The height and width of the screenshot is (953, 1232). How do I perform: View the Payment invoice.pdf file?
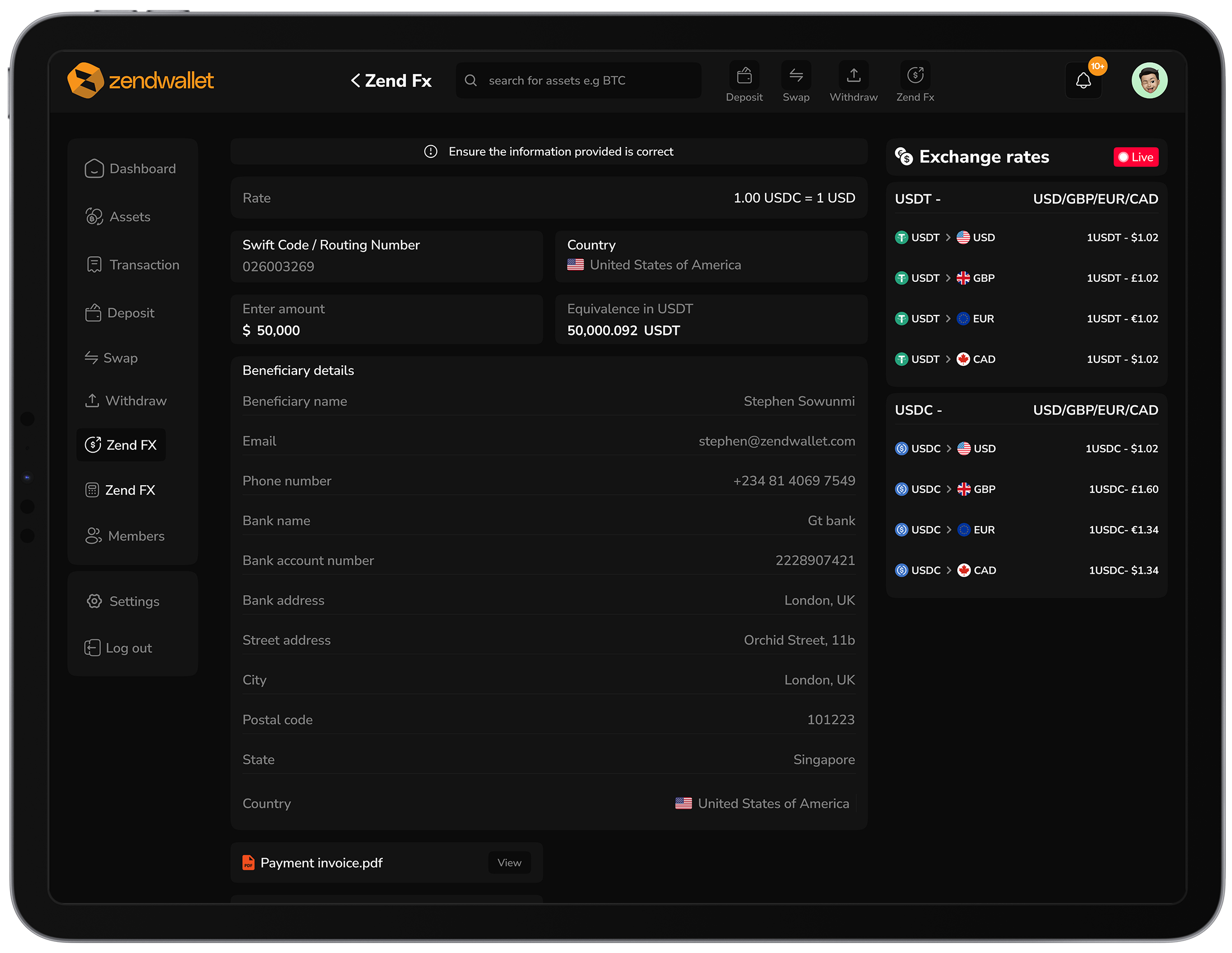point(510,863)
